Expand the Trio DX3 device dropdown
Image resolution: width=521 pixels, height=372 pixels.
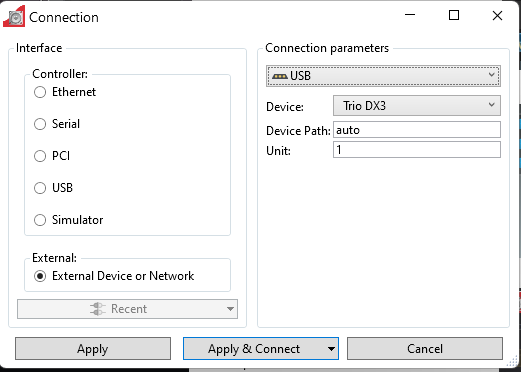(417, 106)
